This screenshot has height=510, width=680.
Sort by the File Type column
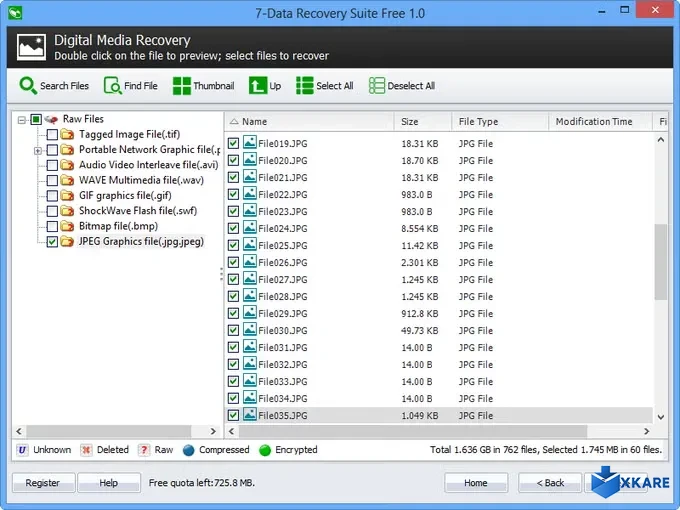(500, 121)
